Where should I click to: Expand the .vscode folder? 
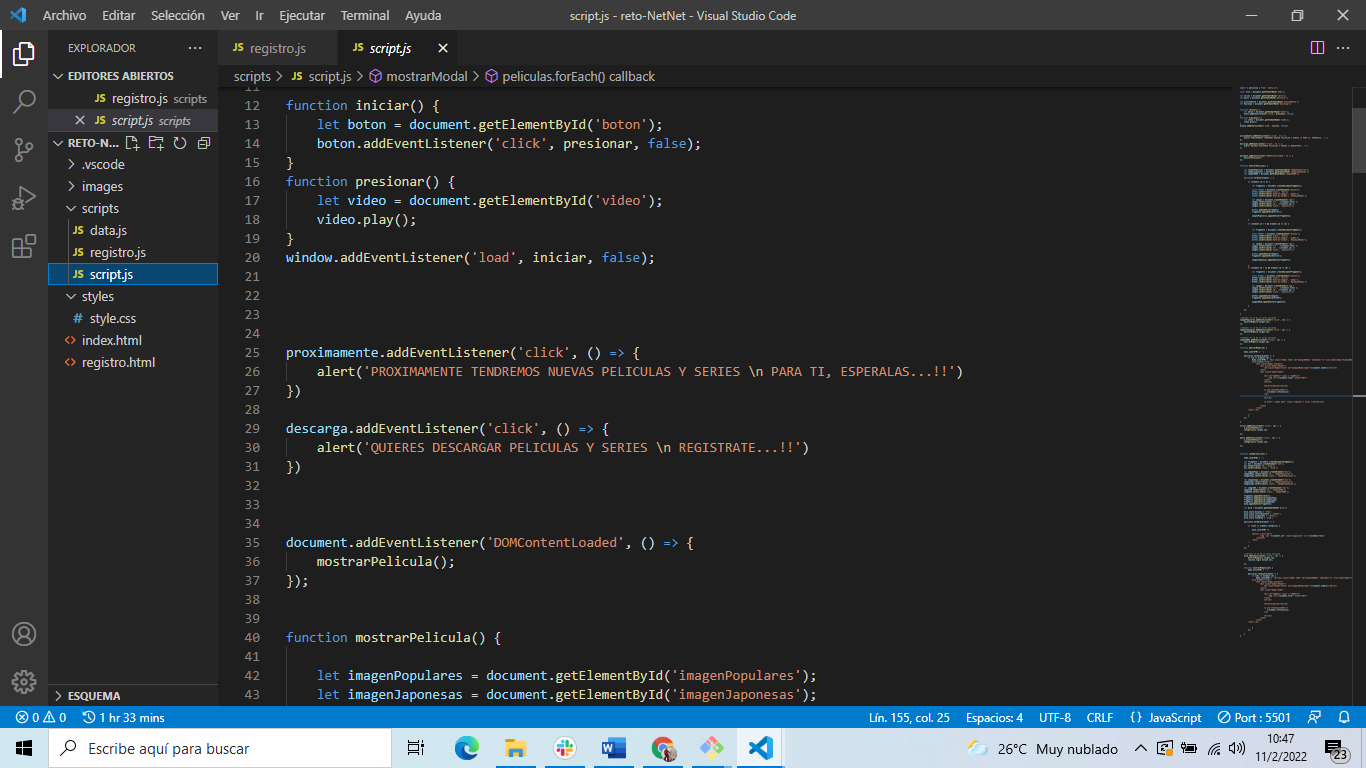coord(132,165)
